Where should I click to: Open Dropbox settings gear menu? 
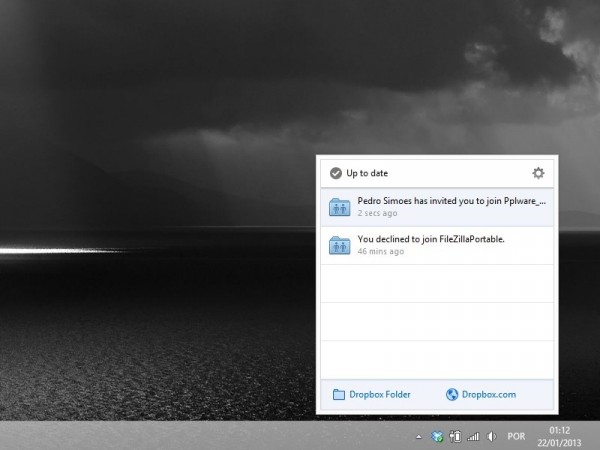[538, 173]
